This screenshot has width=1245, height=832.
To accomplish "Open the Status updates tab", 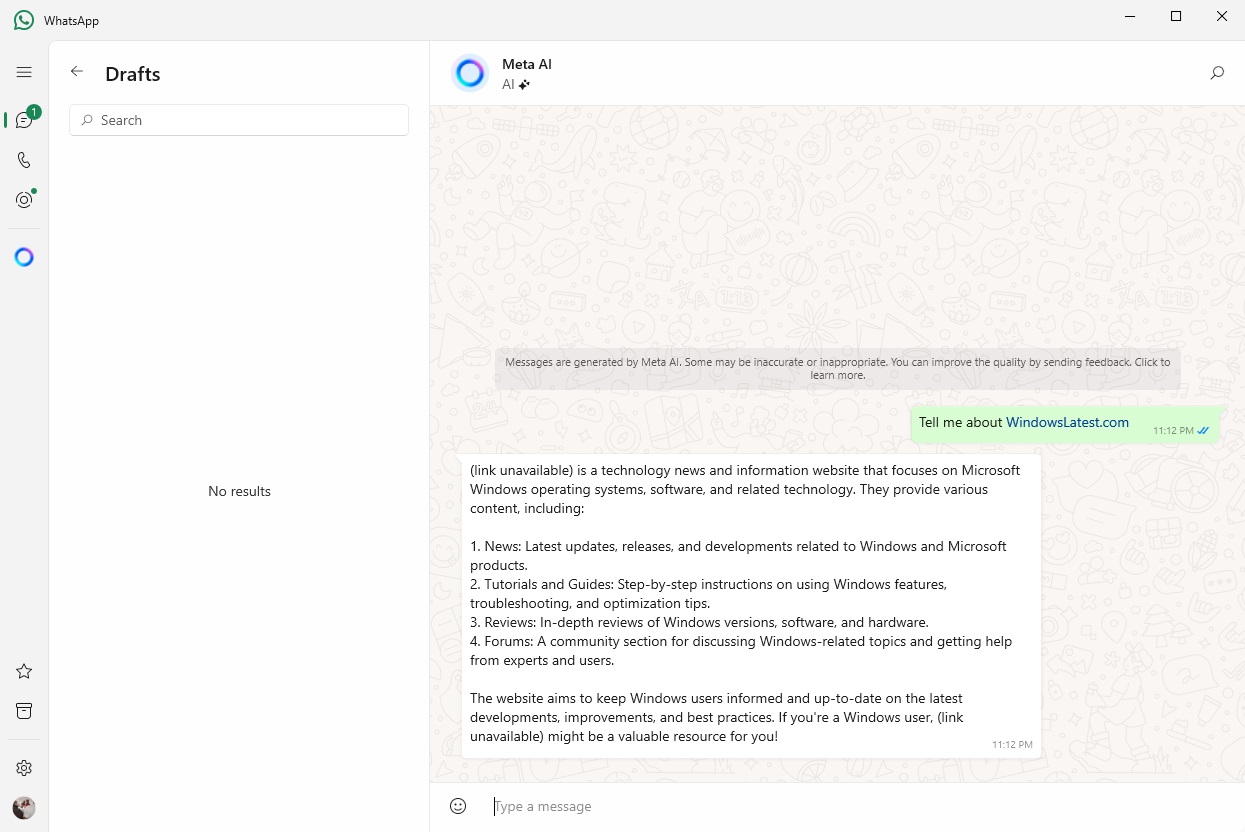I will coord(24,199).
